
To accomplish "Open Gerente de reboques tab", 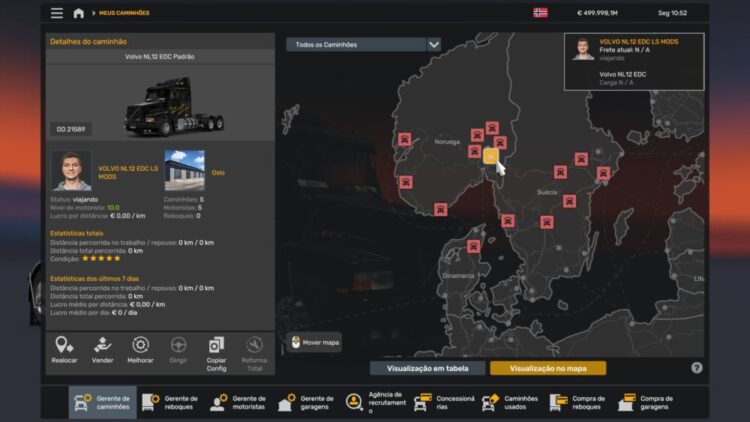I will 170,402.
